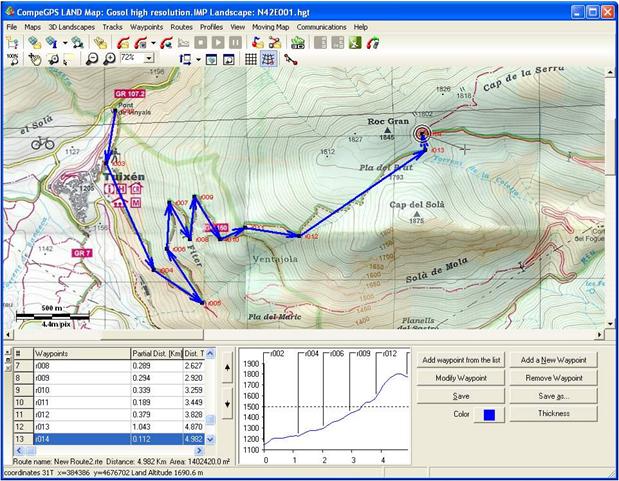Open the File menu
Image resolution: width=619 pixels, height=481 pixels.
(x=12, y=27)
